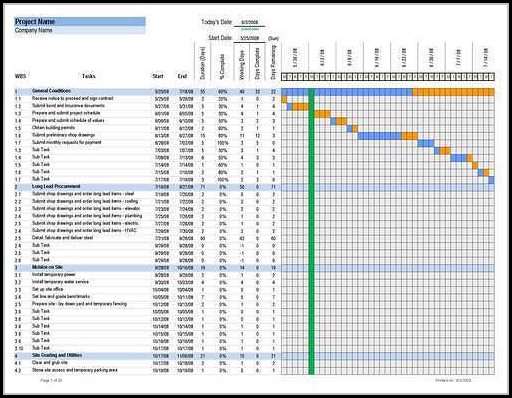The width and height of the screenshot is (512, 398).
Task: Click Gantt bar for project schedule task
Action: click(322, 114)
